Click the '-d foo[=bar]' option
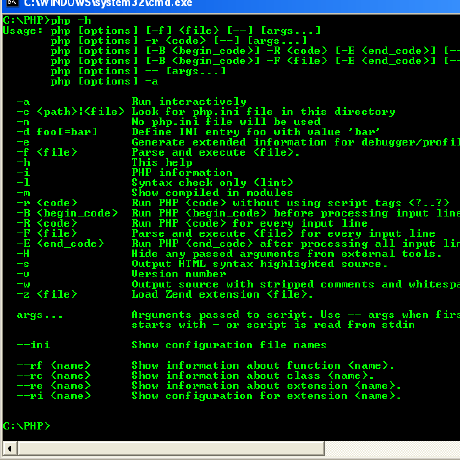Screen dimensions: 460x460 click(57, 132)
